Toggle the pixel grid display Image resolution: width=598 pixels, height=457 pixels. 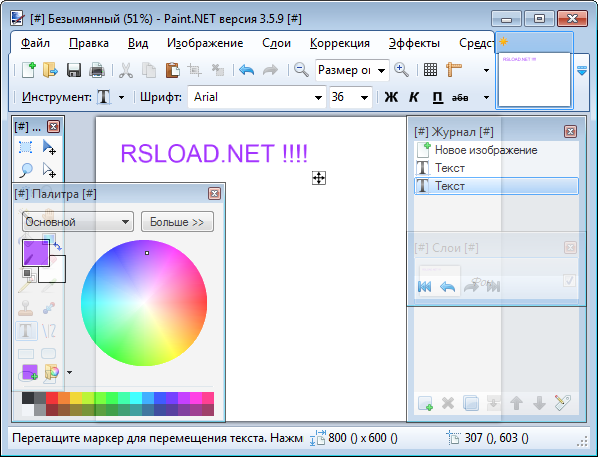[x=430, y=70]
